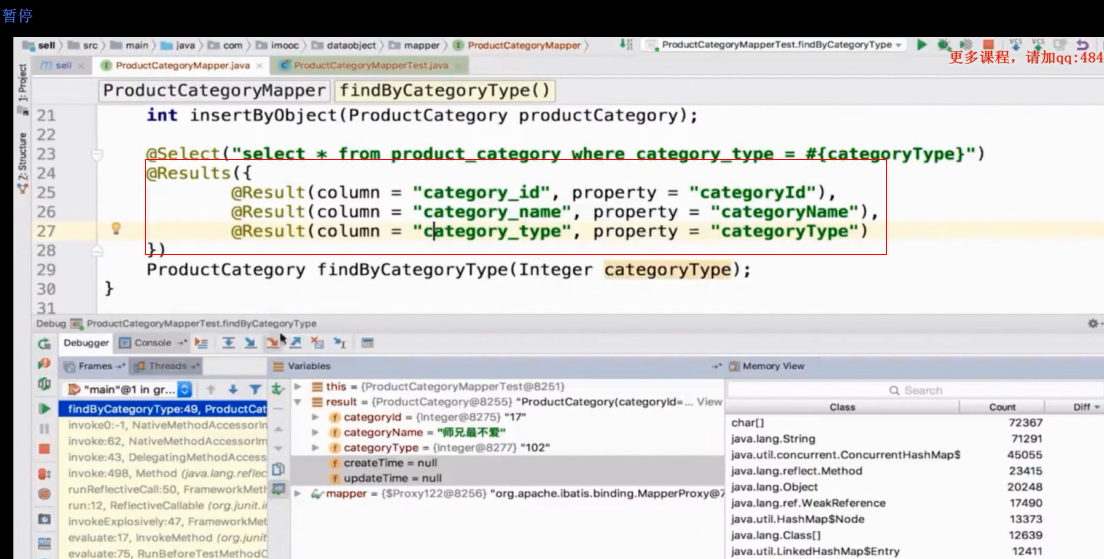1104x559 pixels.
Task: Expand the 'this' variable node
Action: [x=298, y=387]
